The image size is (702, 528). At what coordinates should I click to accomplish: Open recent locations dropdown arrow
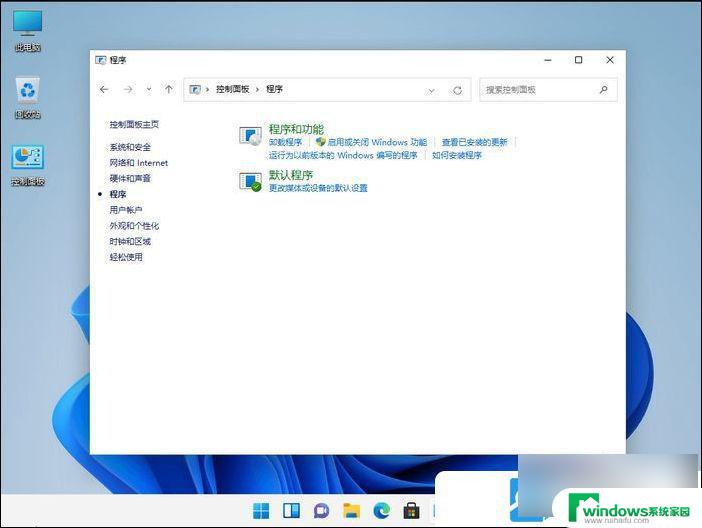coord(149,90)
